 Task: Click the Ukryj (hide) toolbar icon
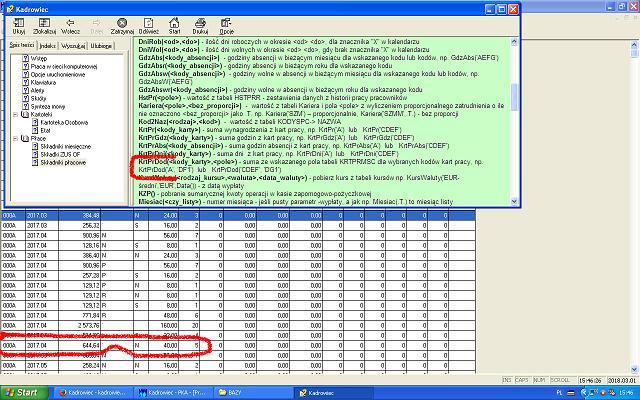click(19, 25)
